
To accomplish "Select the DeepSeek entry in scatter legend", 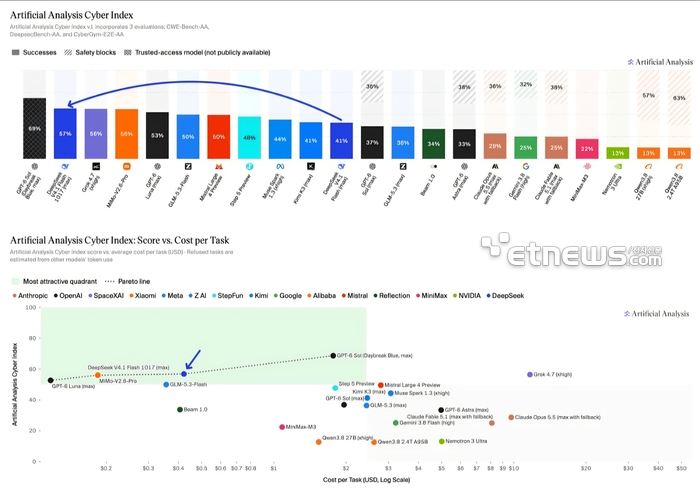I will click(505, 296).
